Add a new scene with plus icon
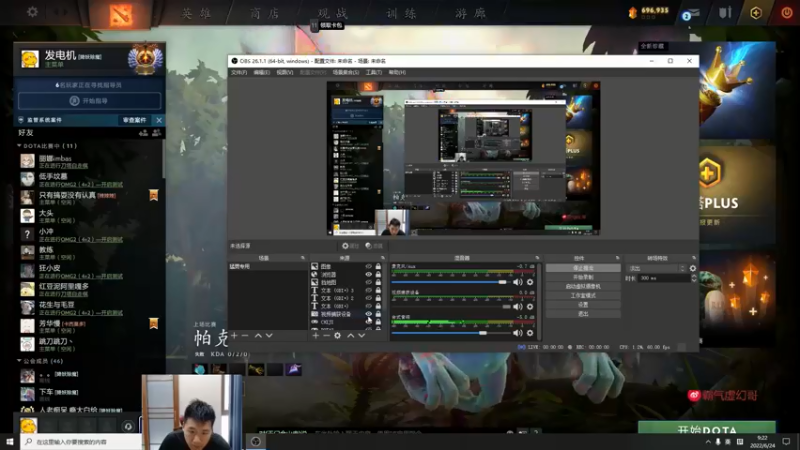Viewport: 800px width, 450px height. coord(234,335)
